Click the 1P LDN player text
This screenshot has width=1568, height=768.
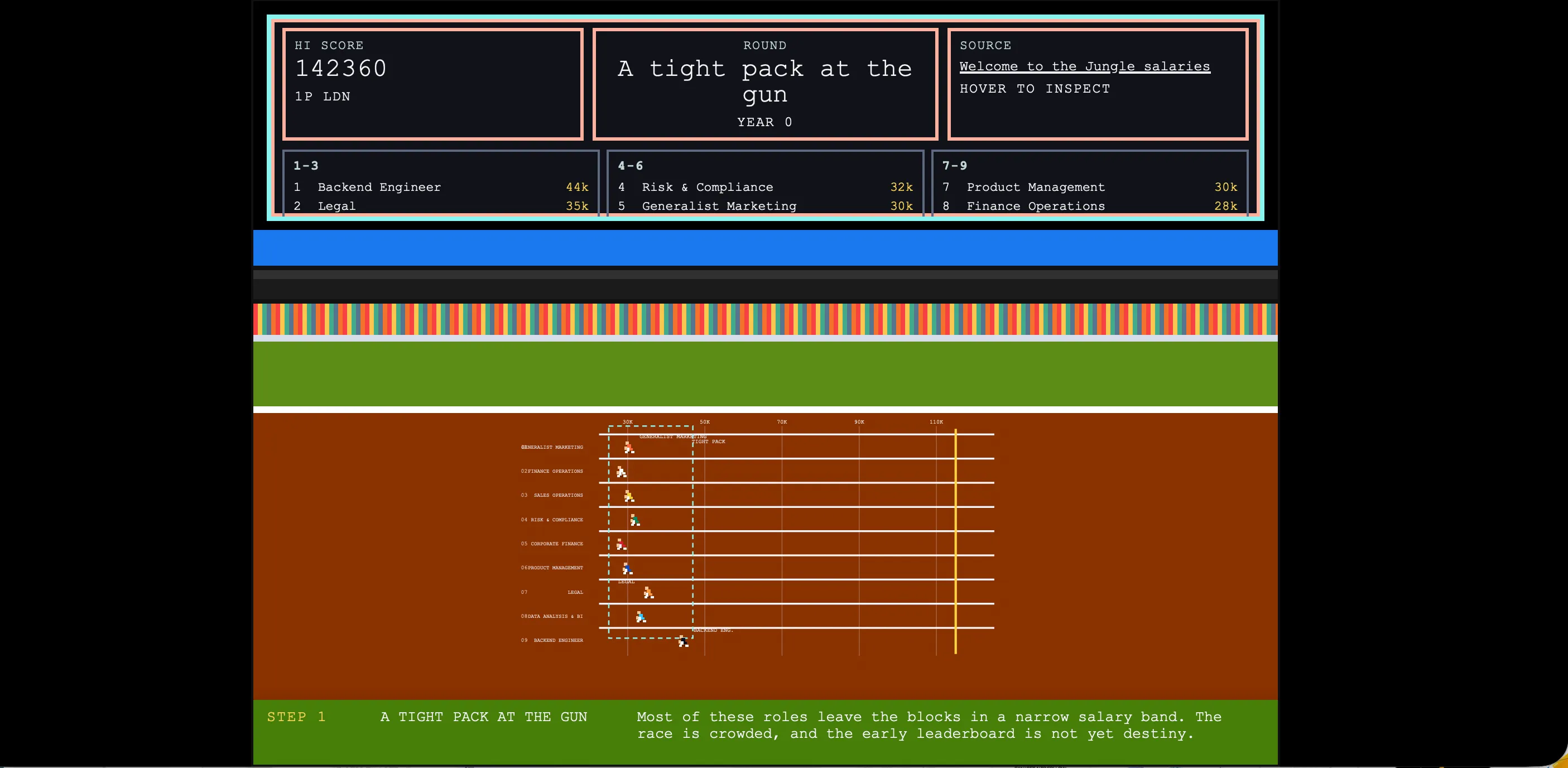point(323,96)
